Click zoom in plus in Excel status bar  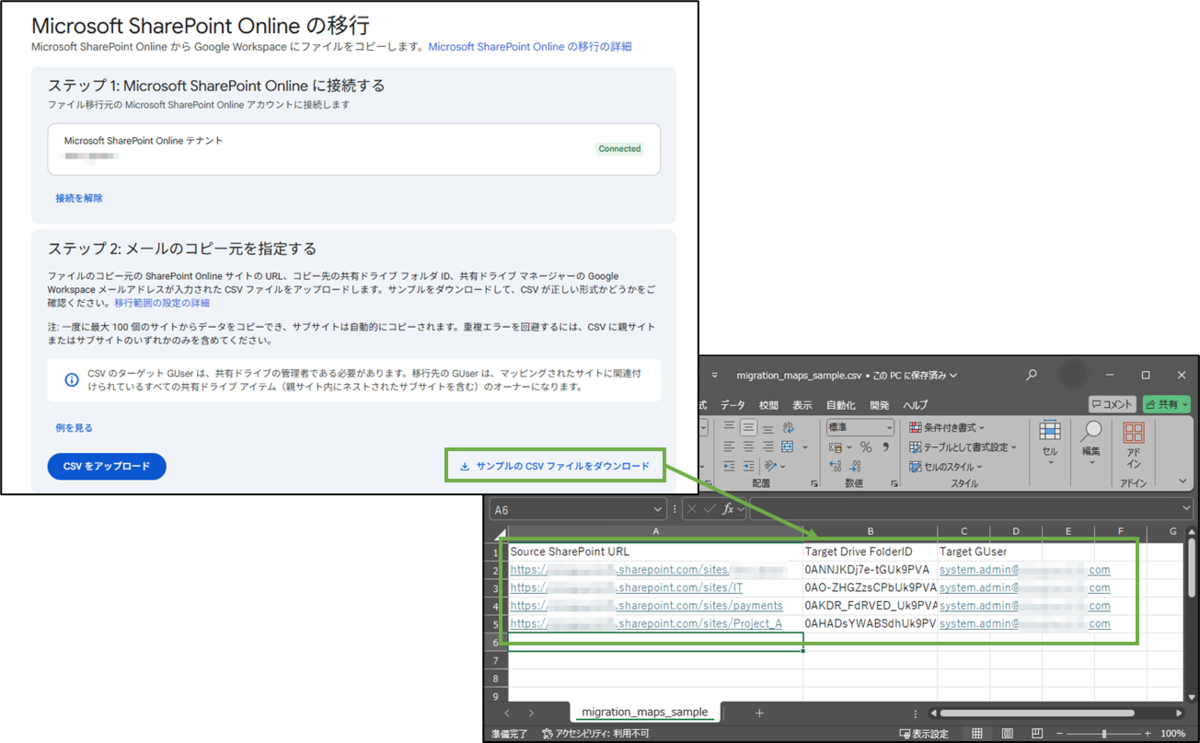[1148, 733]
